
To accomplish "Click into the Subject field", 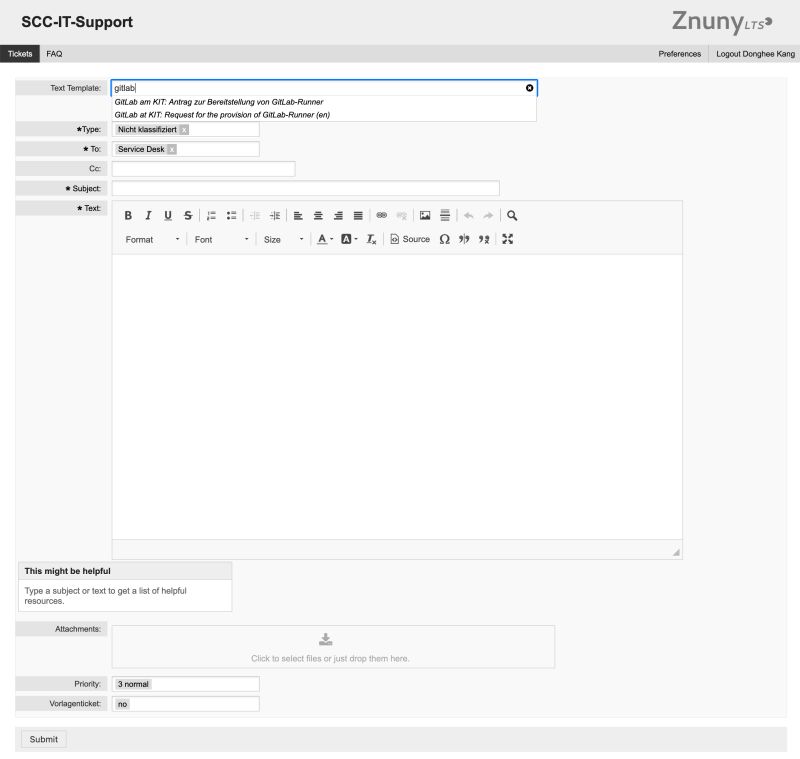I will pyautogui.click(x=306, y=188).
